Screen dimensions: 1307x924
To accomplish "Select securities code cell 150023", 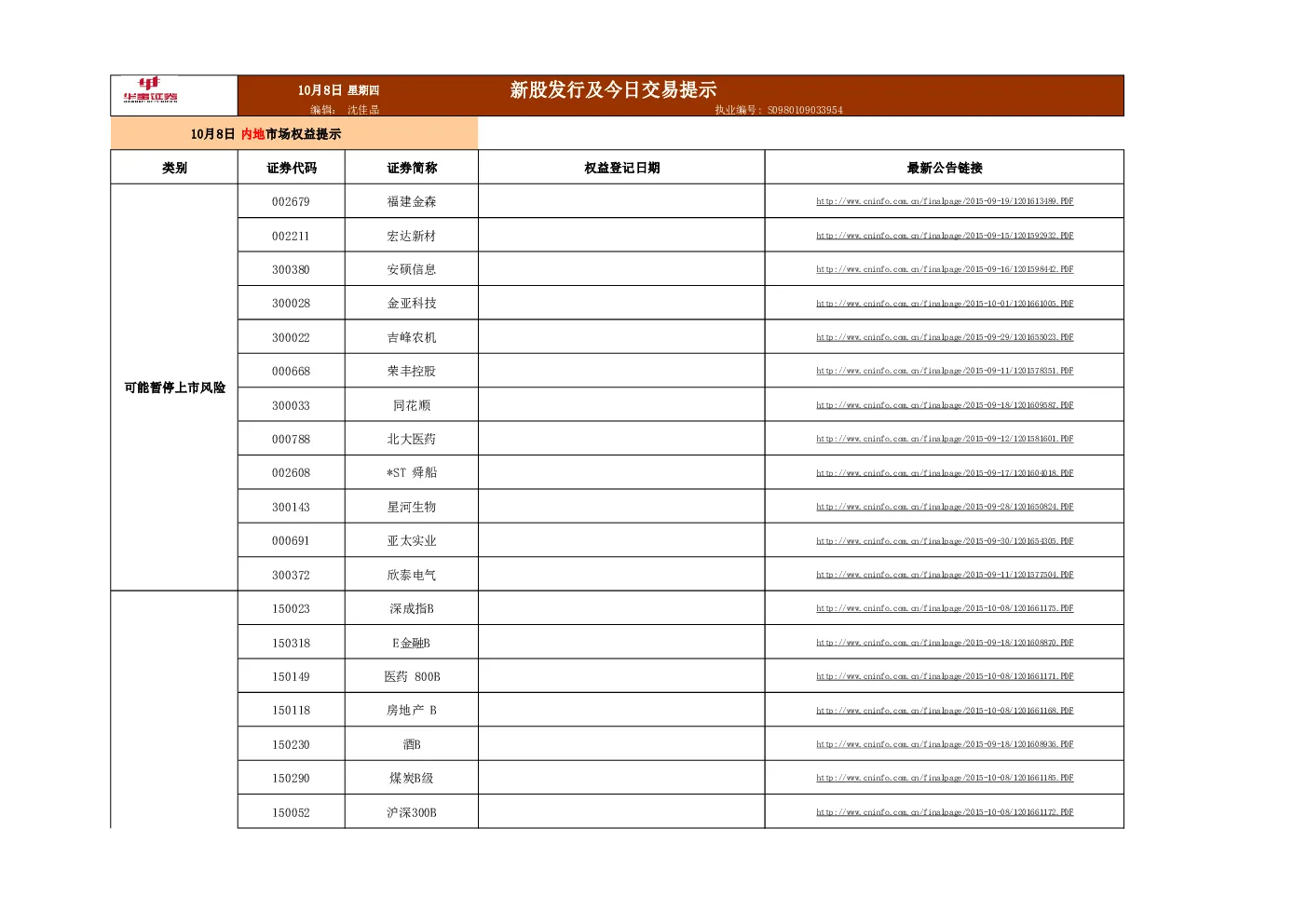I will point(292,608).
